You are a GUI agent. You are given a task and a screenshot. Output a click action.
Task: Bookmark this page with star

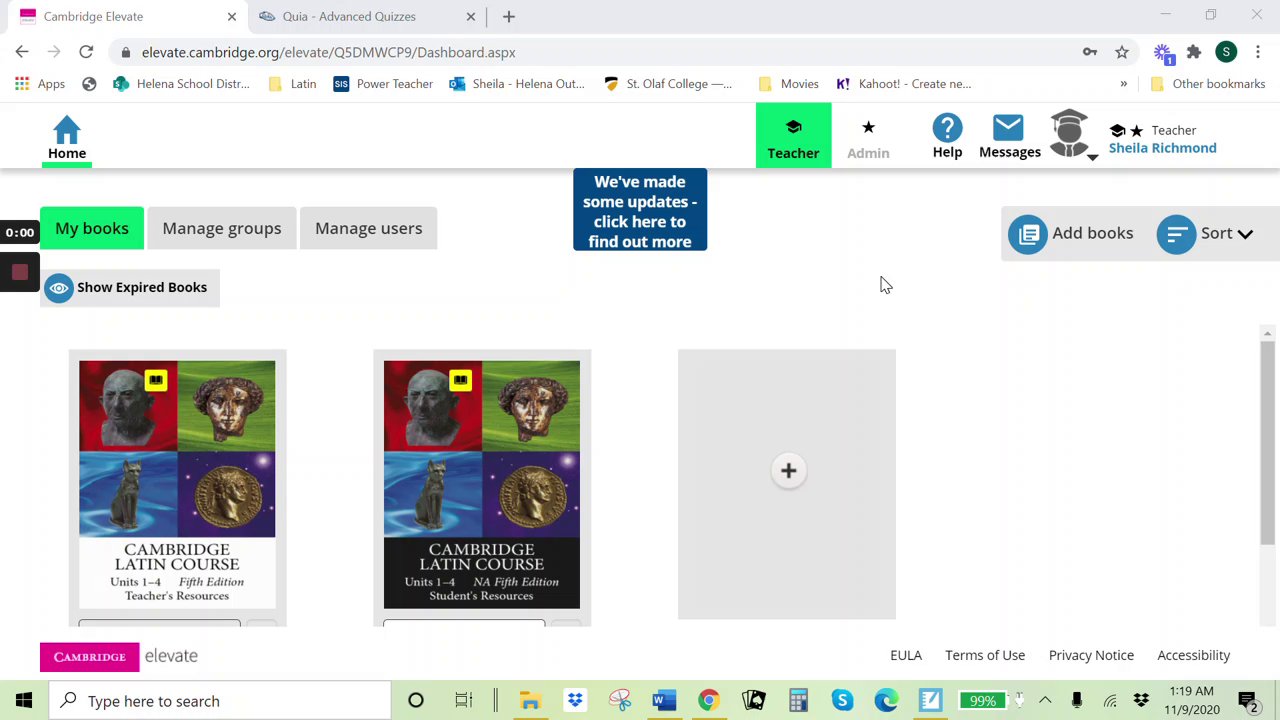[x=1122, y=52]
